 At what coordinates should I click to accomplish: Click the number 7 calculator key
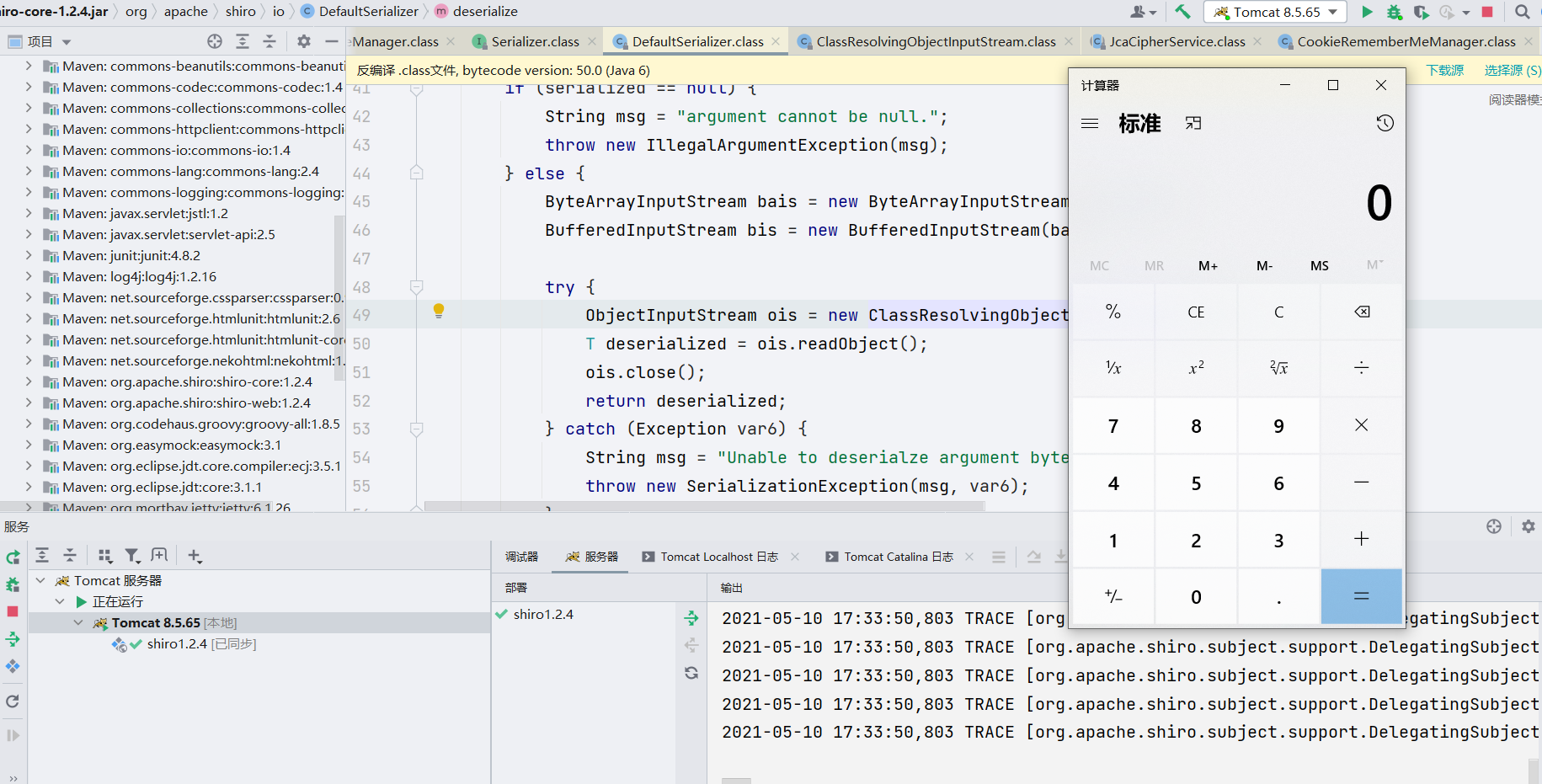[x=1113, y=426]
